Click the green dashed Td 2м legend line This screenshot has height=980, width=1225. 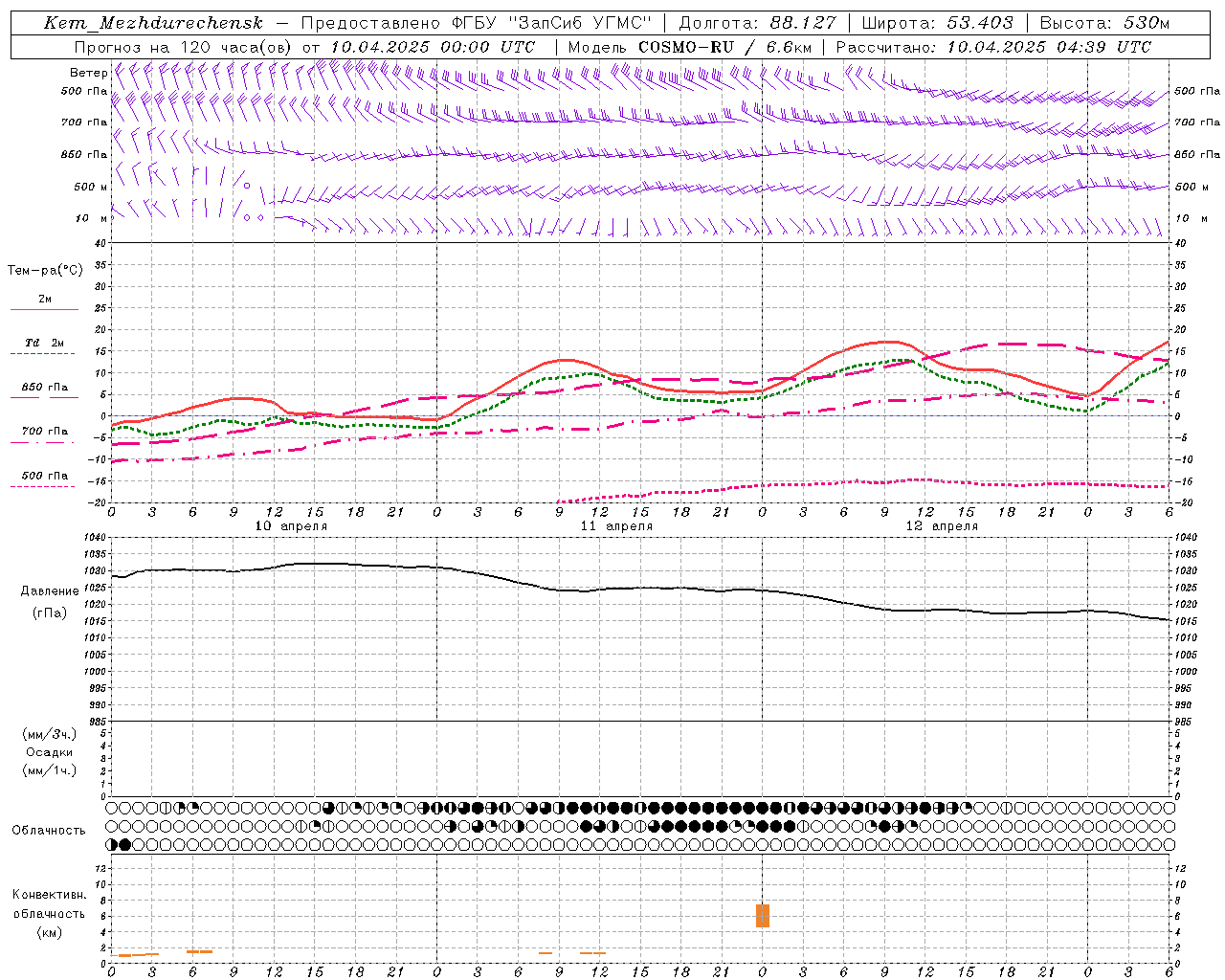(43, 353)
